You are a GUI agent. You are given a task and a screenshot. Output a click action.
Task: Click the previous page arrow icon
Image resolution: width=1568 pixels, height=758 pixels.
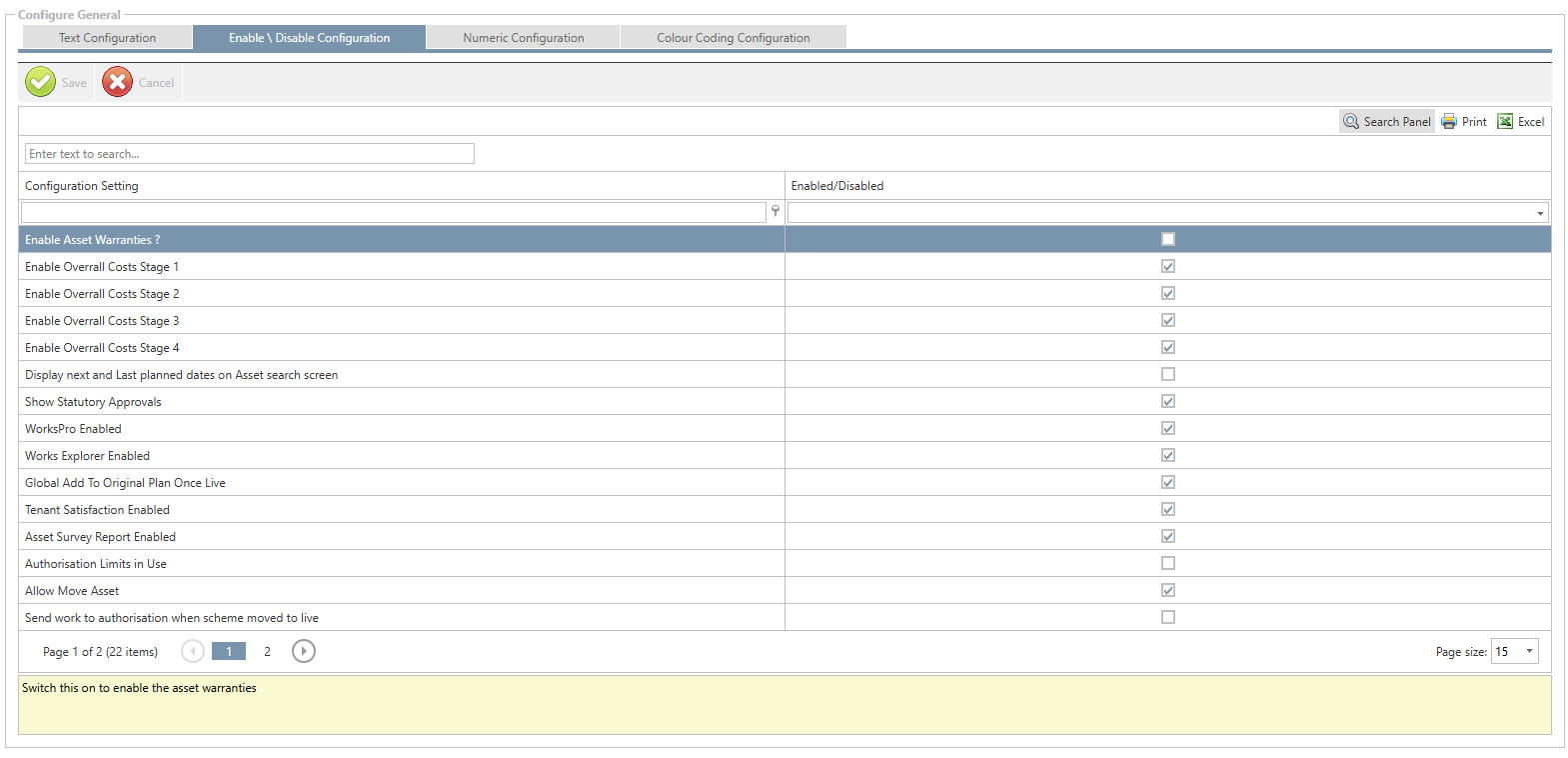point(193,652)
